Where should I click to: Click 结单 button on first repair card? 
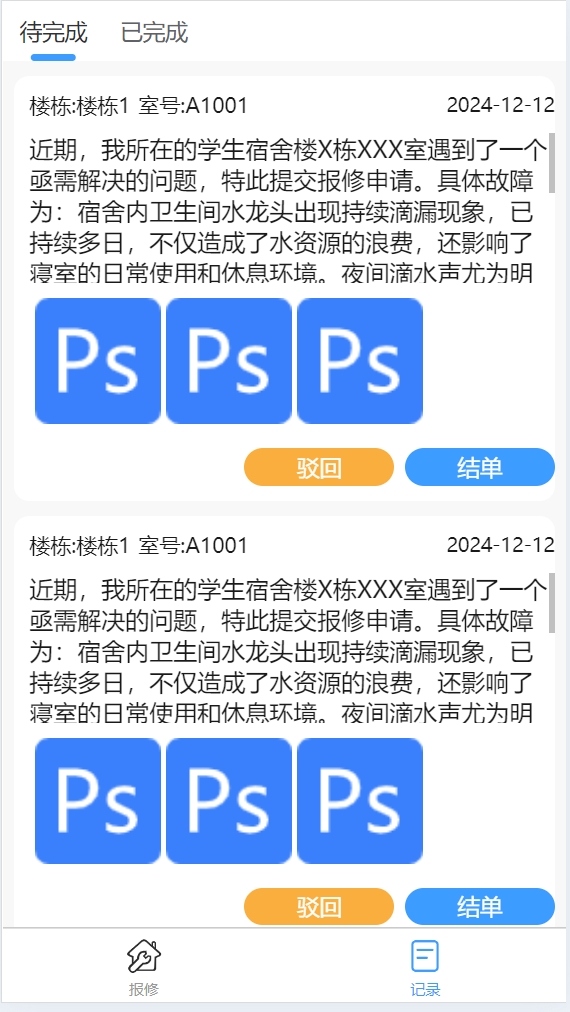pos(480,467)
